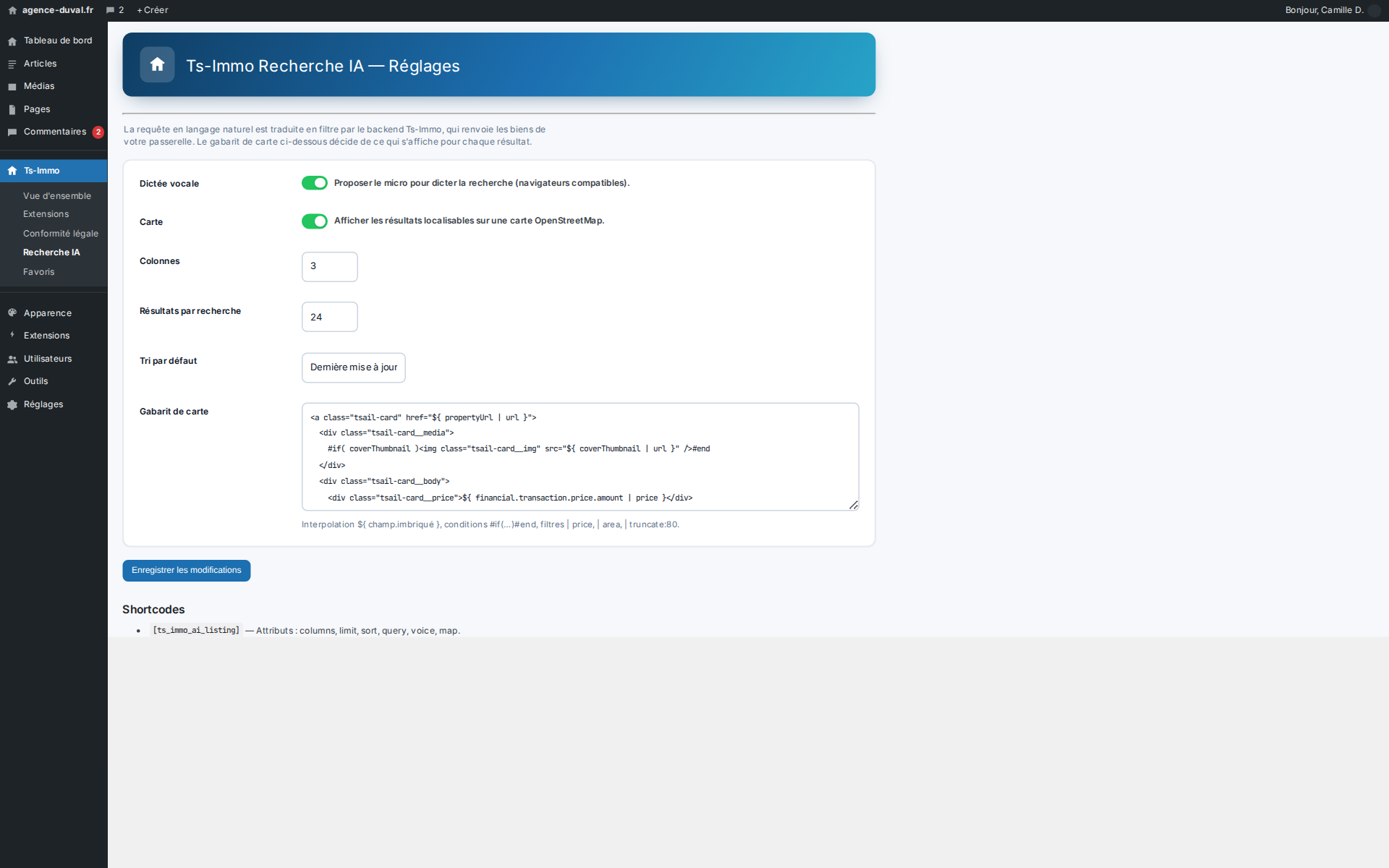Focus the Résultats par recherche field
1389x868 pixels.
click(x=330, y=317)
